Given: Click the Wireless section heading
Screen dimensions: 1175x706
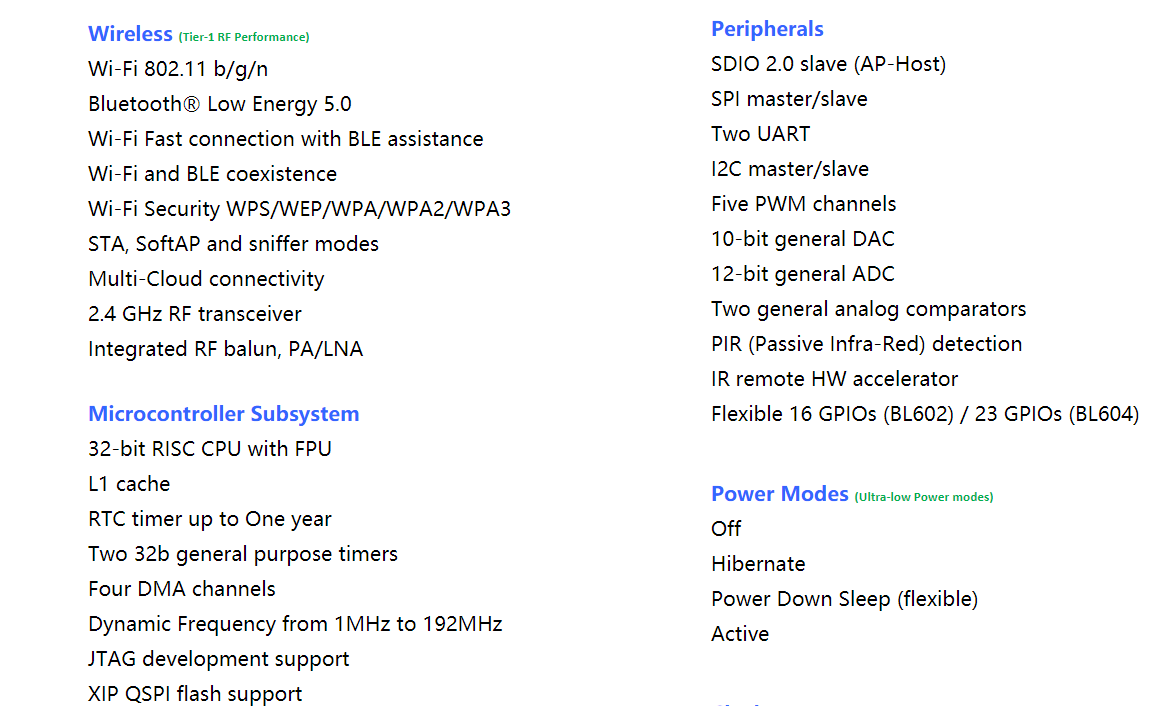Looking at the screenshot, I should pos(130,34).
